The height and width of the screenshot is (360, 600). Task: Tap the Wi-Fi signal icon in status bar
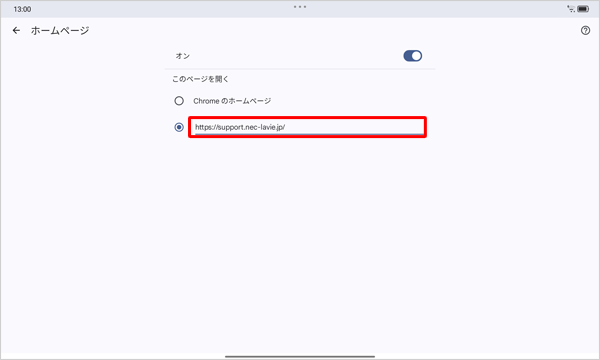[571, 9]
